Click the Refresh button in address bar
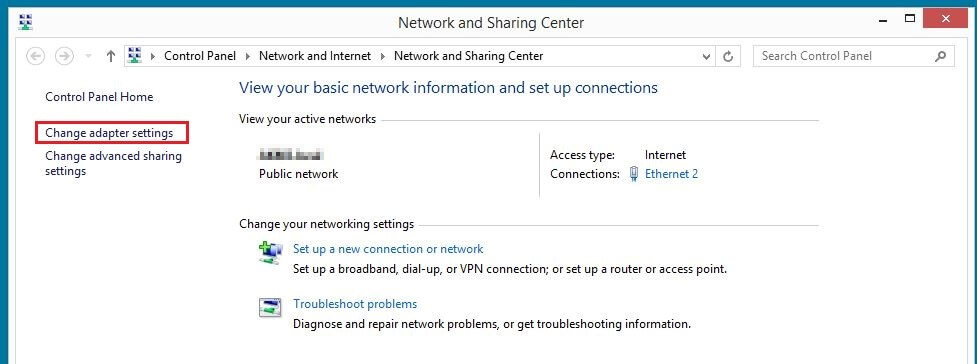 [728, 56]
